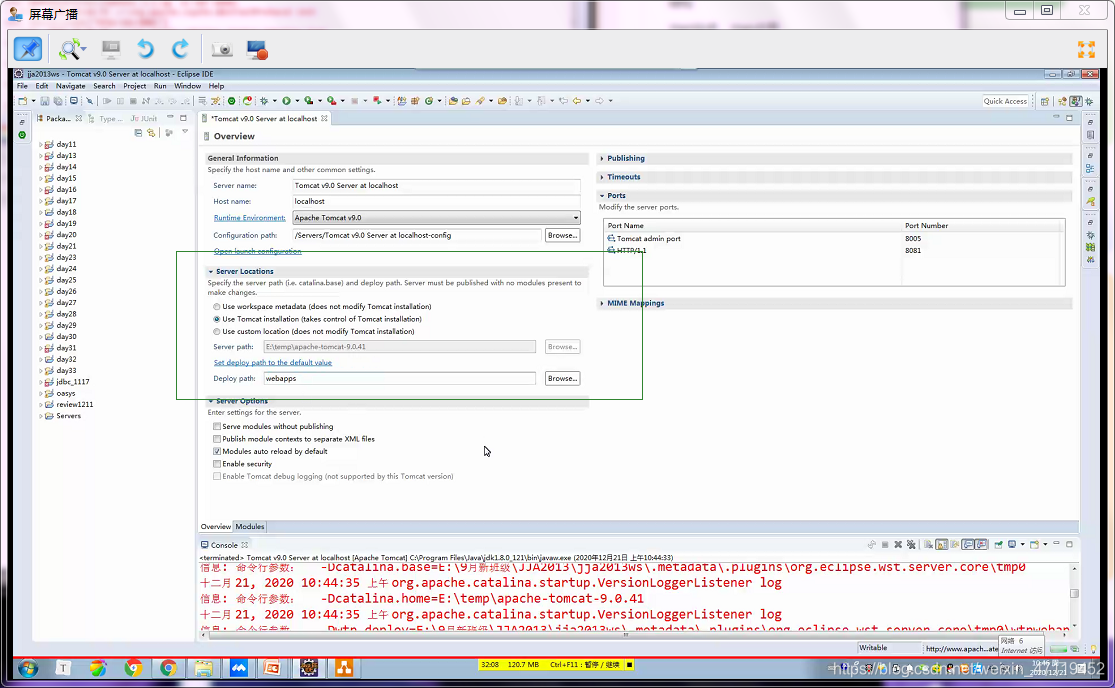The width and height of the screenshot is (1115, 688).
Task: Click the Quick Access search box
Action: 1005,101
